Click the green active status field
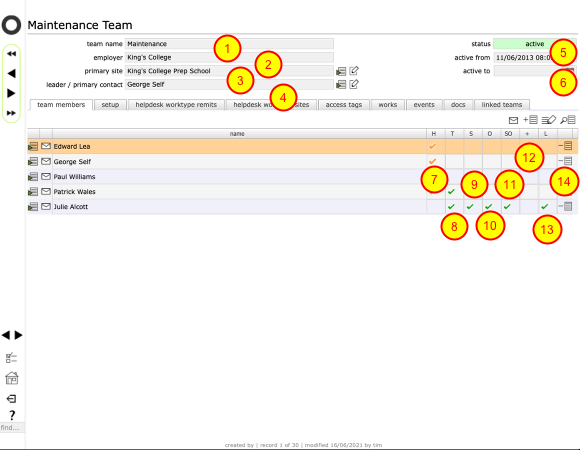Image resolution: width=580 pixels, height=450 pixels. (x=535, y=44)
